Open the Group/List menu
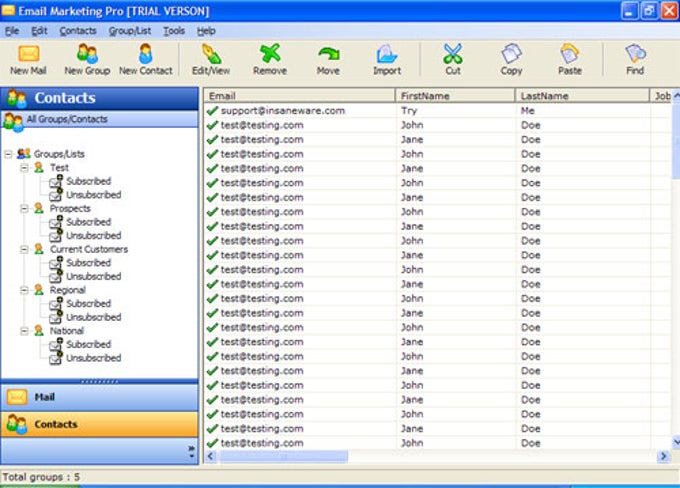Image resolution: width=680 pixels, height=488 pixels. (130, 31)
